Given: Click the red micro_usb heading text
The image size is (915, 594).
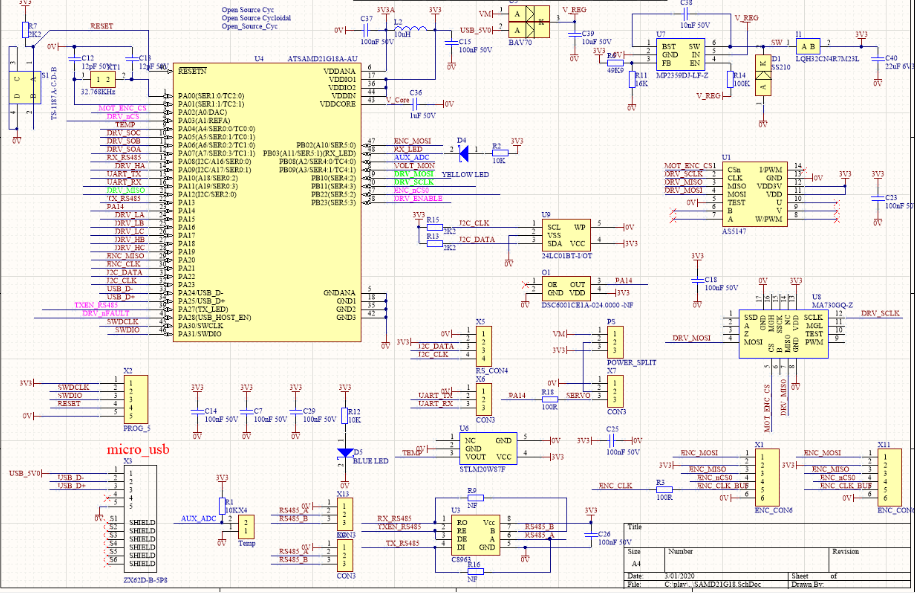Looking at the screenshot, I should [138, 449].
